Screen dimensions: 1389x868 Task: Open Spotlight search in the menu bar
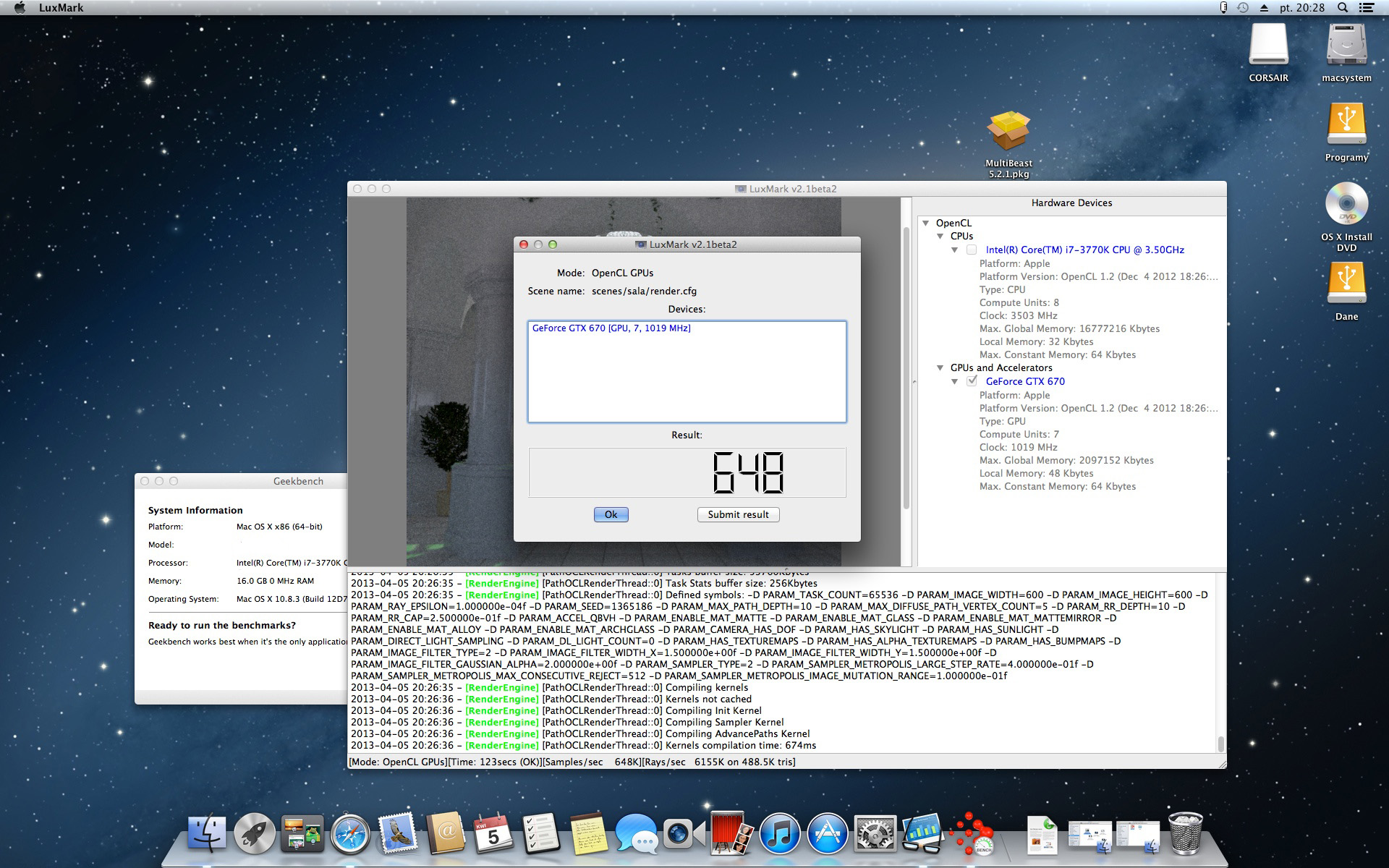1342,8
